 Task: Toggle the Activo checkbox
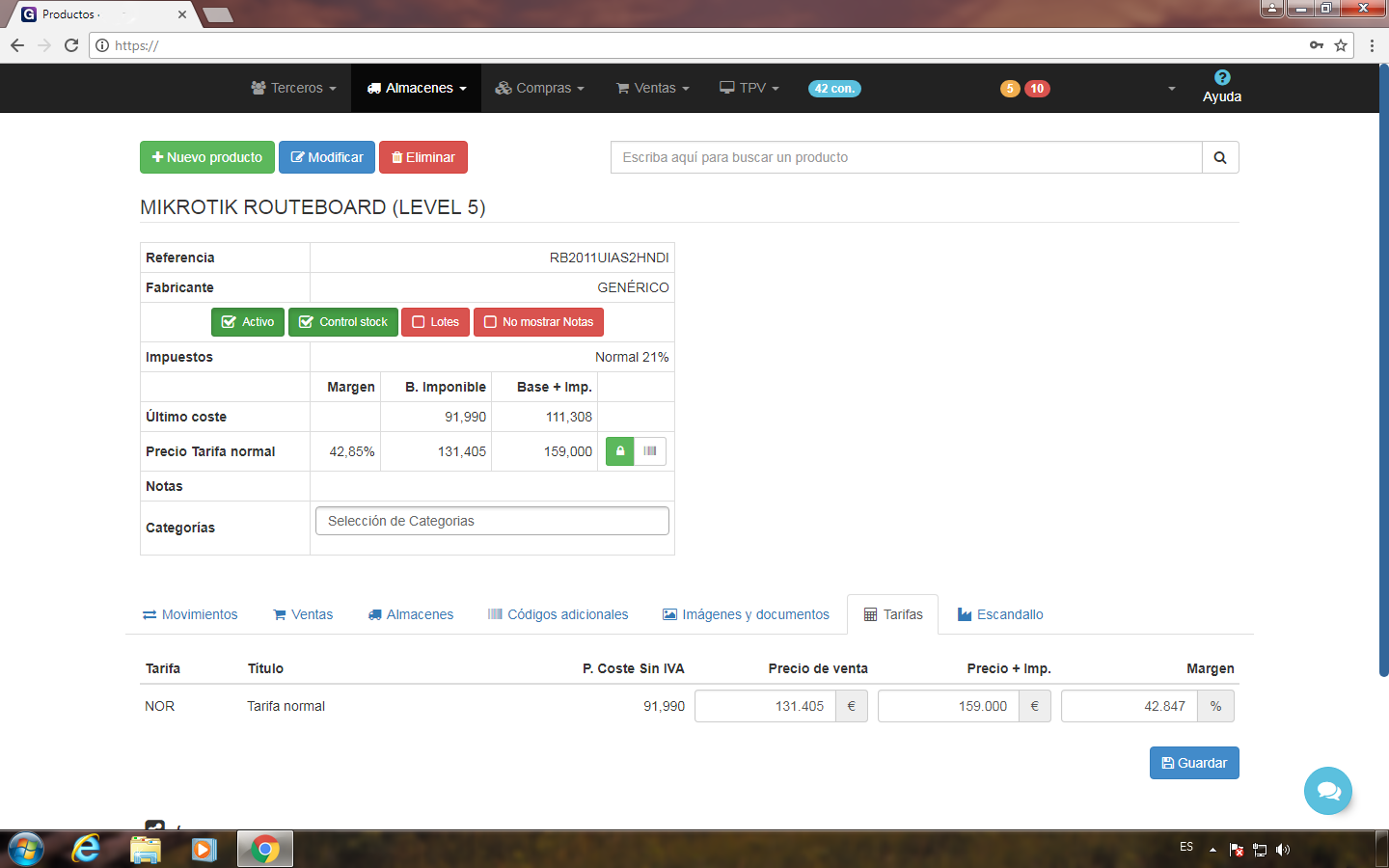point(248,322)
